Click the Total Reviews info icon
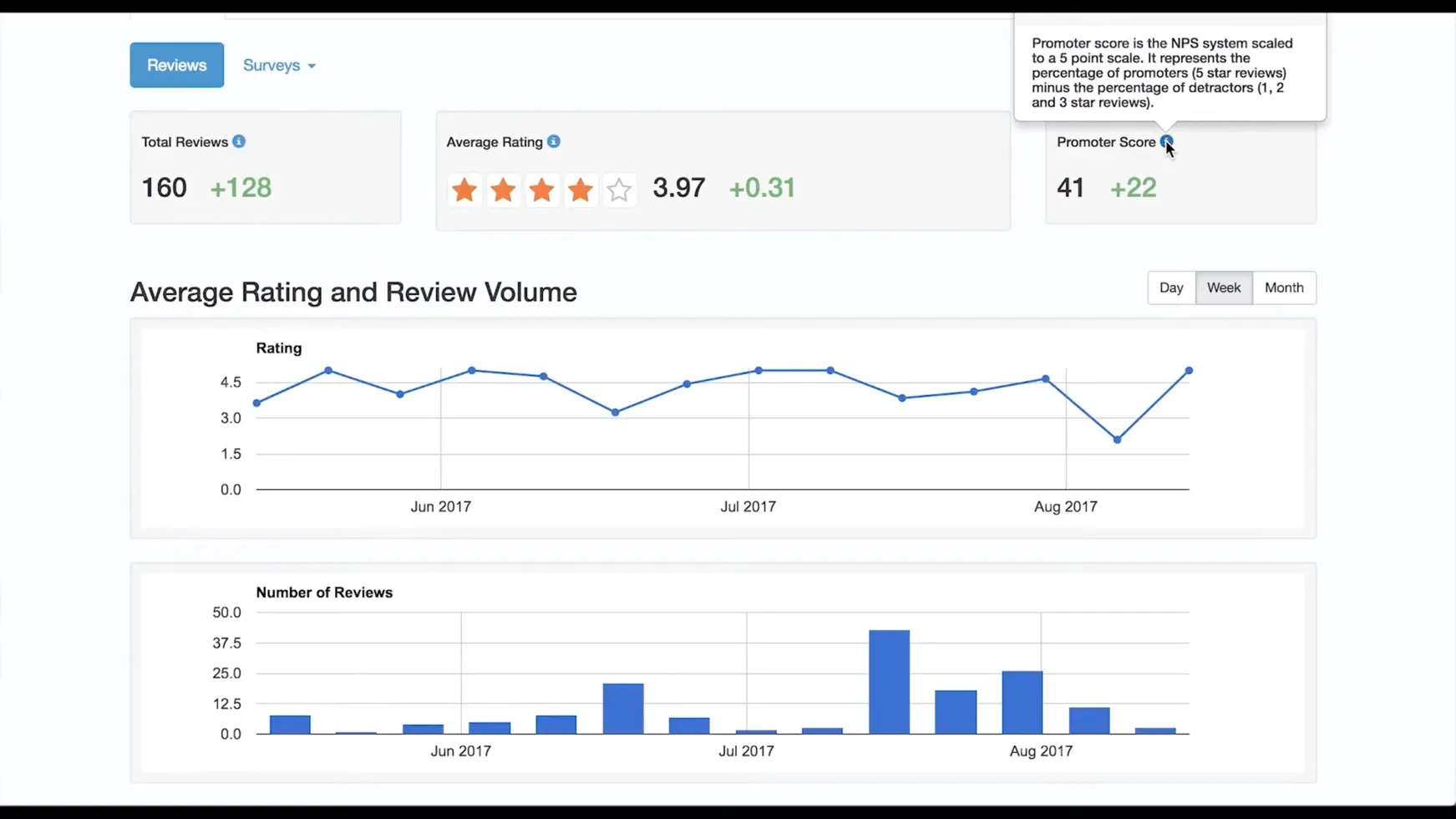The height and width of the screenshot is (819, 1456). point(239,141)
